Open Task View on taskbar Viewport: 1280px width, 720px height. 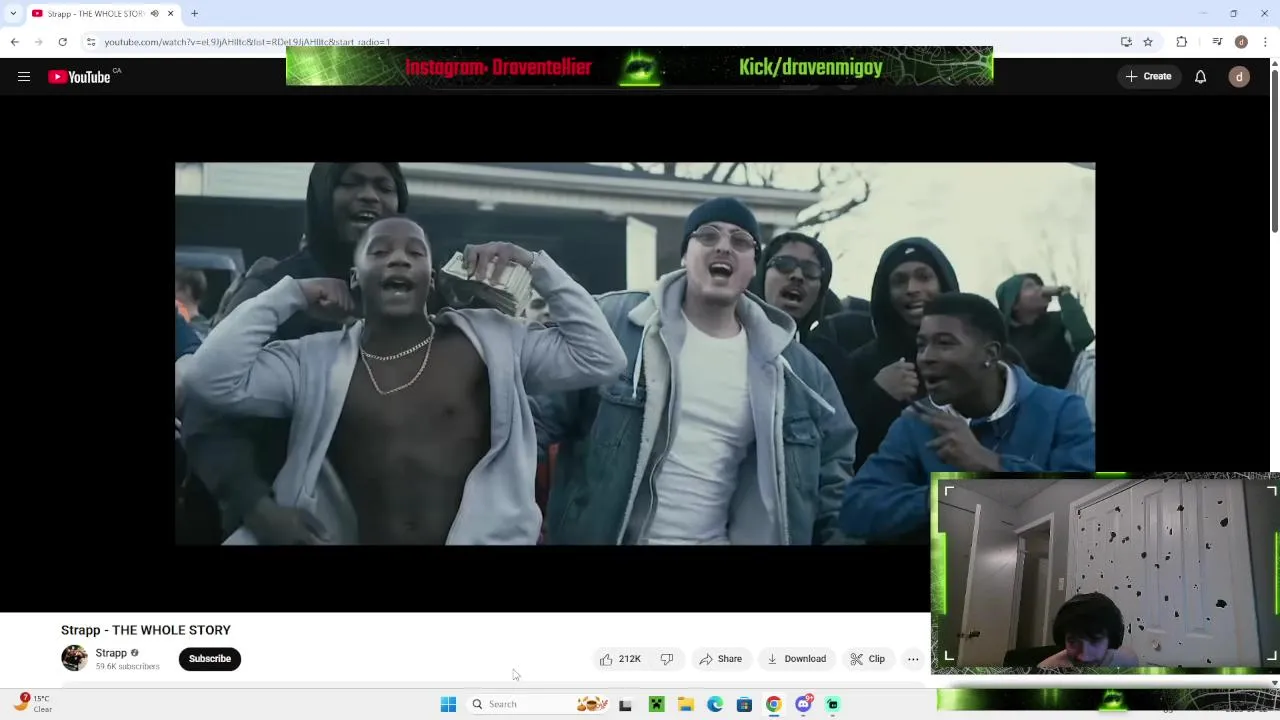(625, 705)
